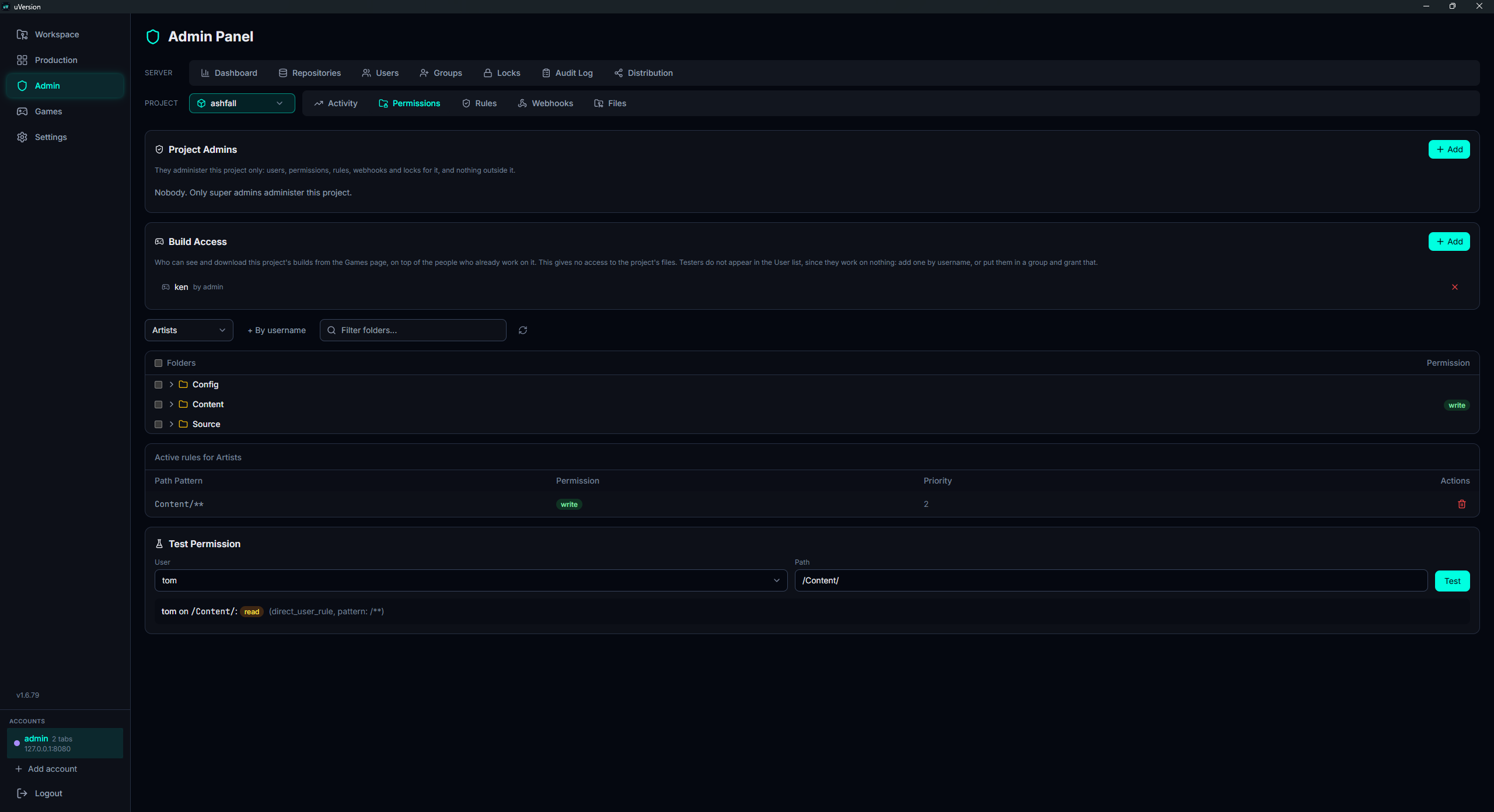Click the Build Access gamepad icon

[x=159, y=242]
